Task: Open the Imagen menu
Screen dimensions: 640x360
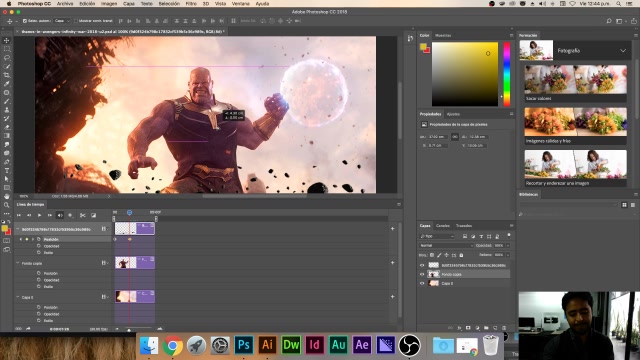Action: [109, 4]
